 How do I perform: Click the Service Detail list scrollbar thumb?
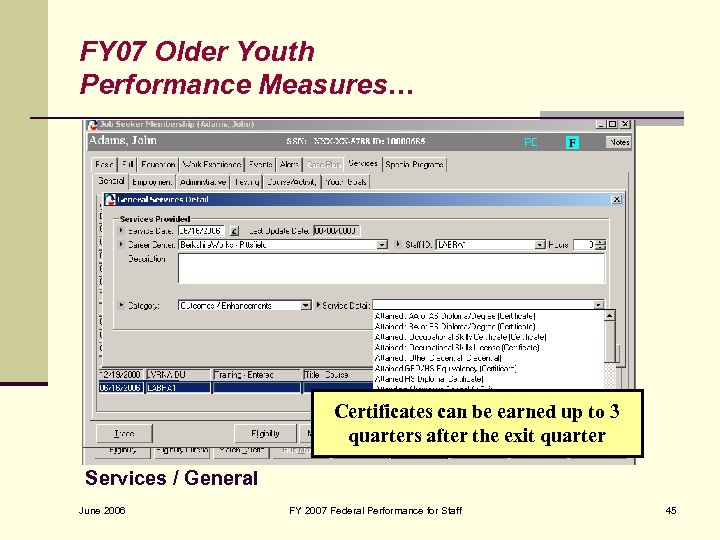(609, 341)
